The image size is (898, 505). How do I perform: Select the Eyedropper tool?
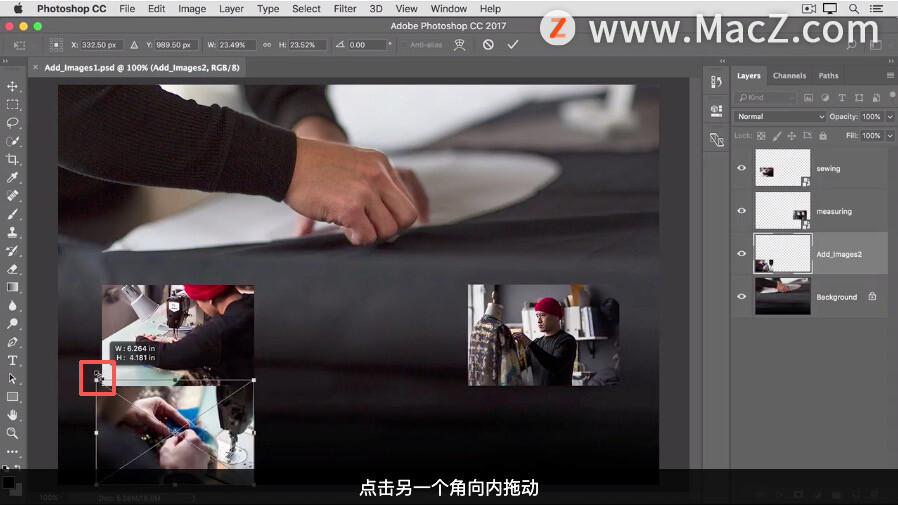point(12,177)
